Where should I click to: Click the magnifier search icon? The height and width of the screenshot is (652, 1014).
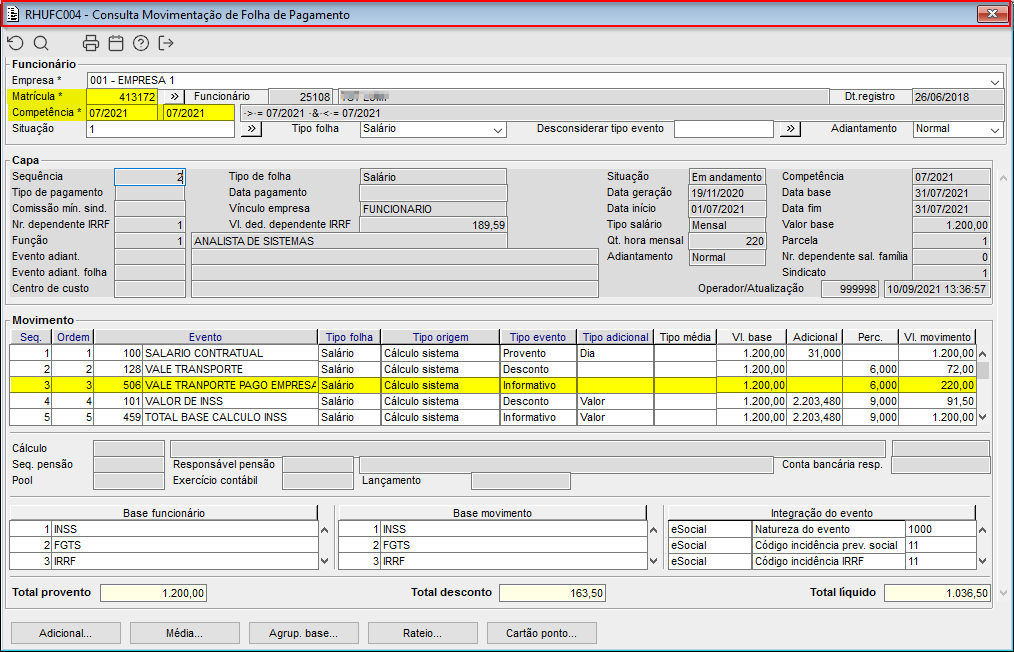[41, 43]
